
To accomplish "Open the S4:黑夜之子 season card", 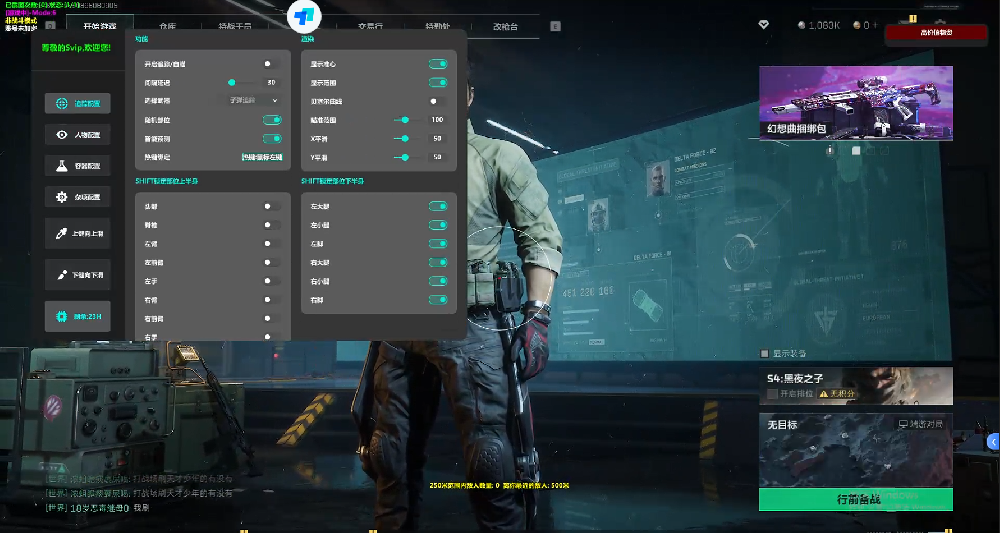I will 856,386.
